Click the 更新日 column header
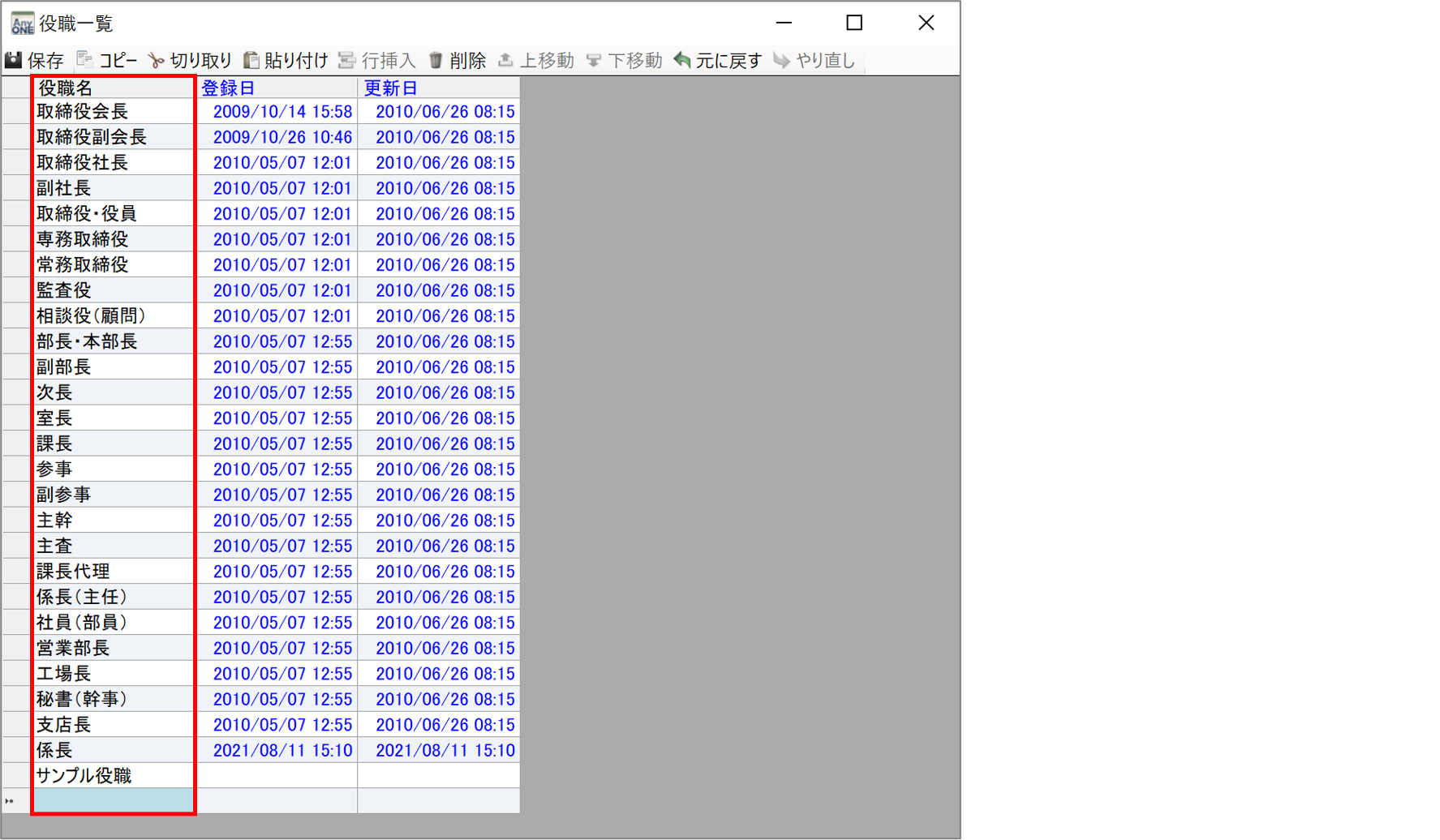 pos(438,88)
